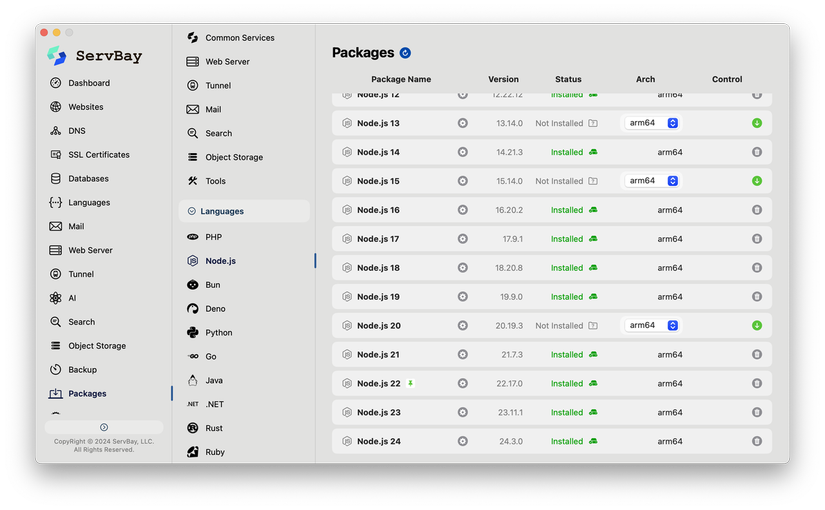This screenshot has height=510, width=825.
Task: Click the refresh icon beside Packages title
Action: tap(405, 53)
